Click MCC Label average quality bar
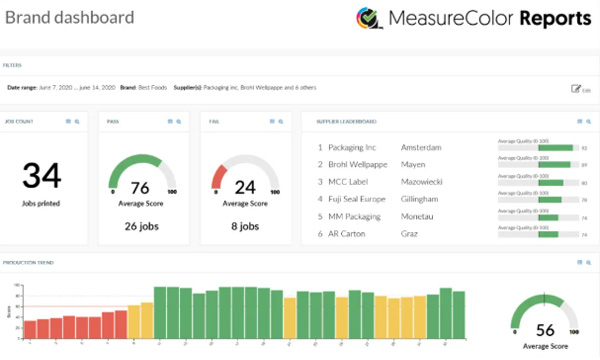This screenshot has width=600, height=360. (x=538, y=183)
